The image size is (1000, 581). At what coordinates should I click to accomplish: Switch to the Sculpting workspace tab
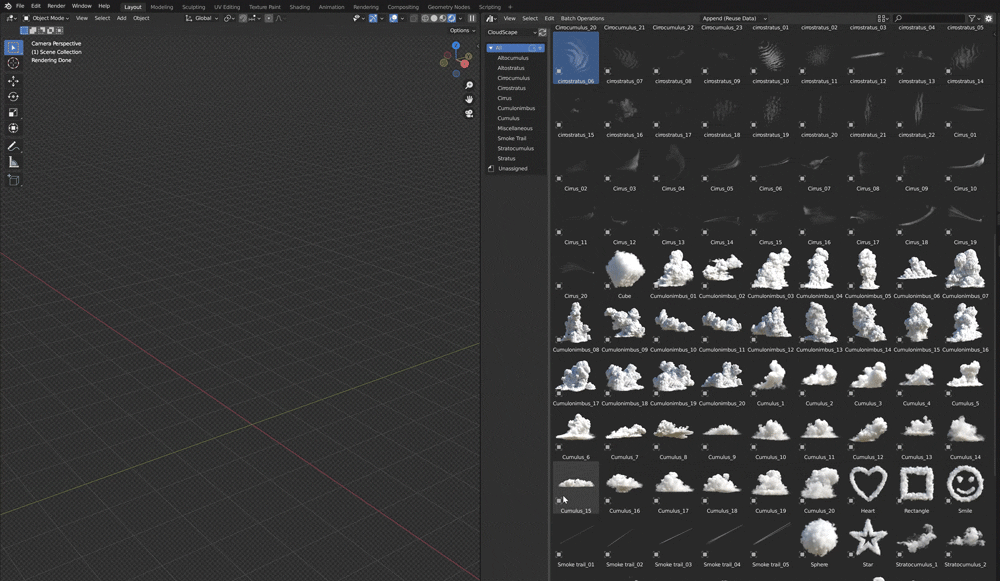pos(193,6)
